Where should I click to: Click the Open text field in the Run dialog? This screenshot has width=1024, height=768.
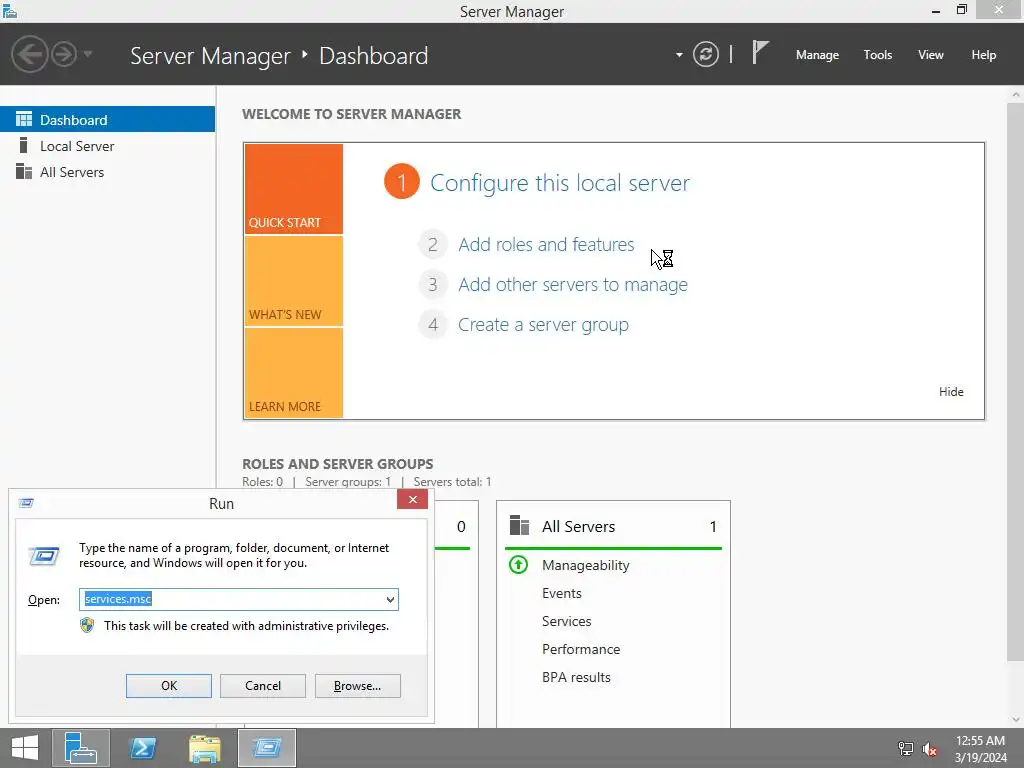pyautogui.click(x=232, y=599)
